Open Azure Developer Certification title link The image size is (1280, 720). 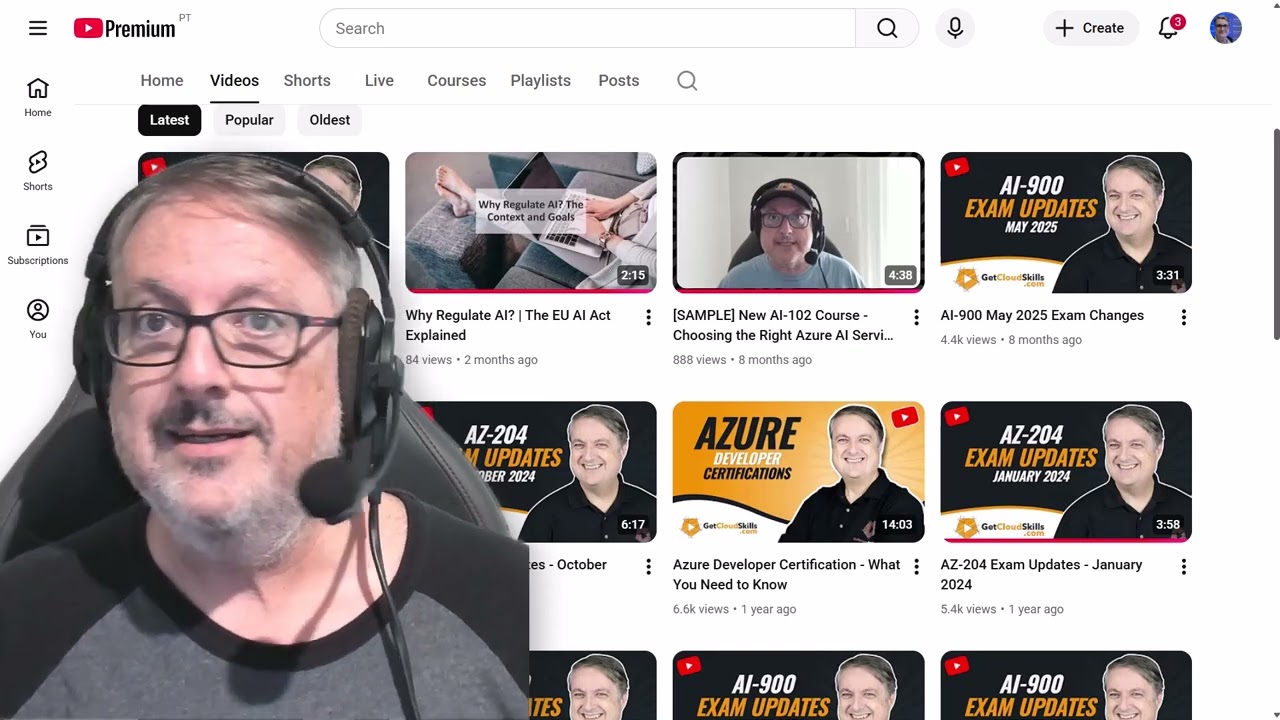(786, 574)
